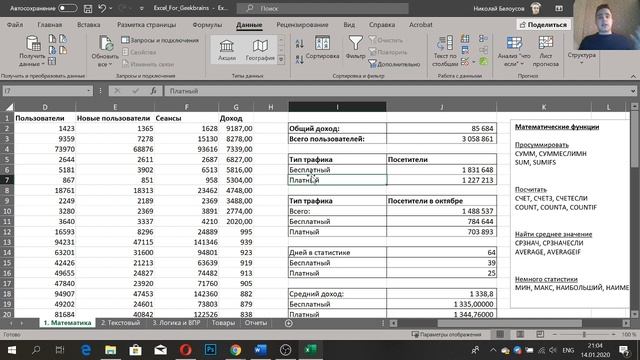
Task: Switch to Normal view icon
Action: pos(500,334)
